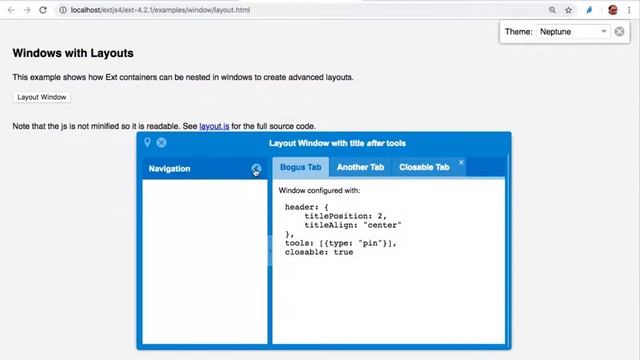The width and height of the screenshot is (640, 360).
Task: Click the Neptune theme input field
Action: 568,31
